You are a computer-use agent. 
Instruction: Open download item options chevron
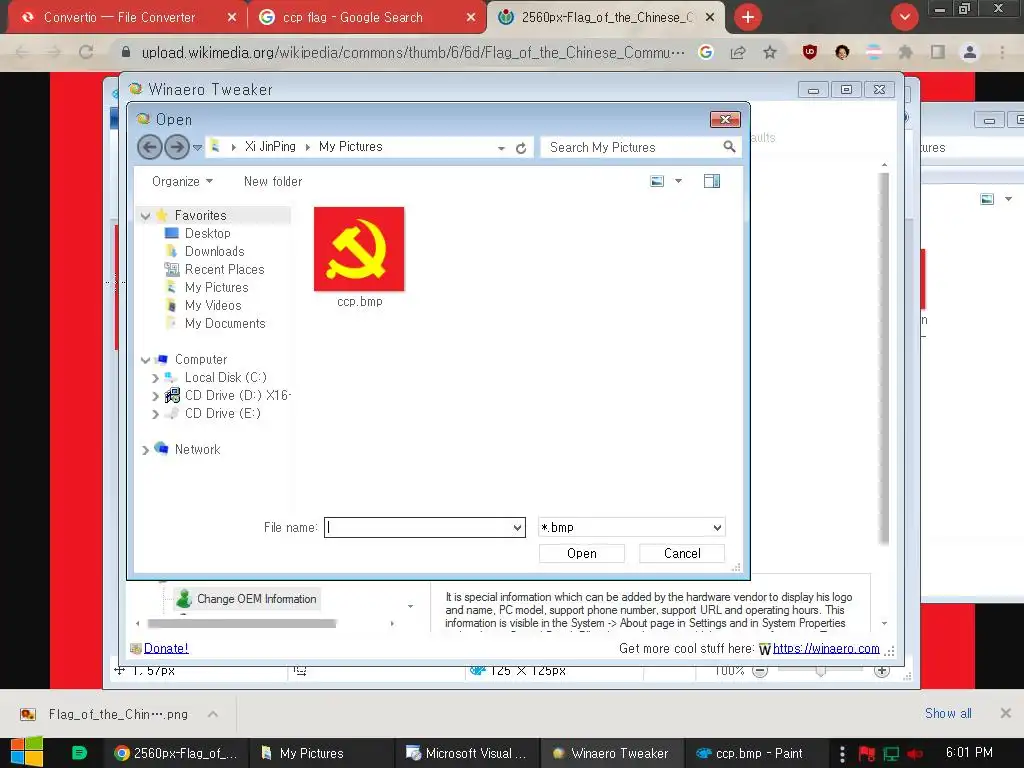tap(213, 714)
